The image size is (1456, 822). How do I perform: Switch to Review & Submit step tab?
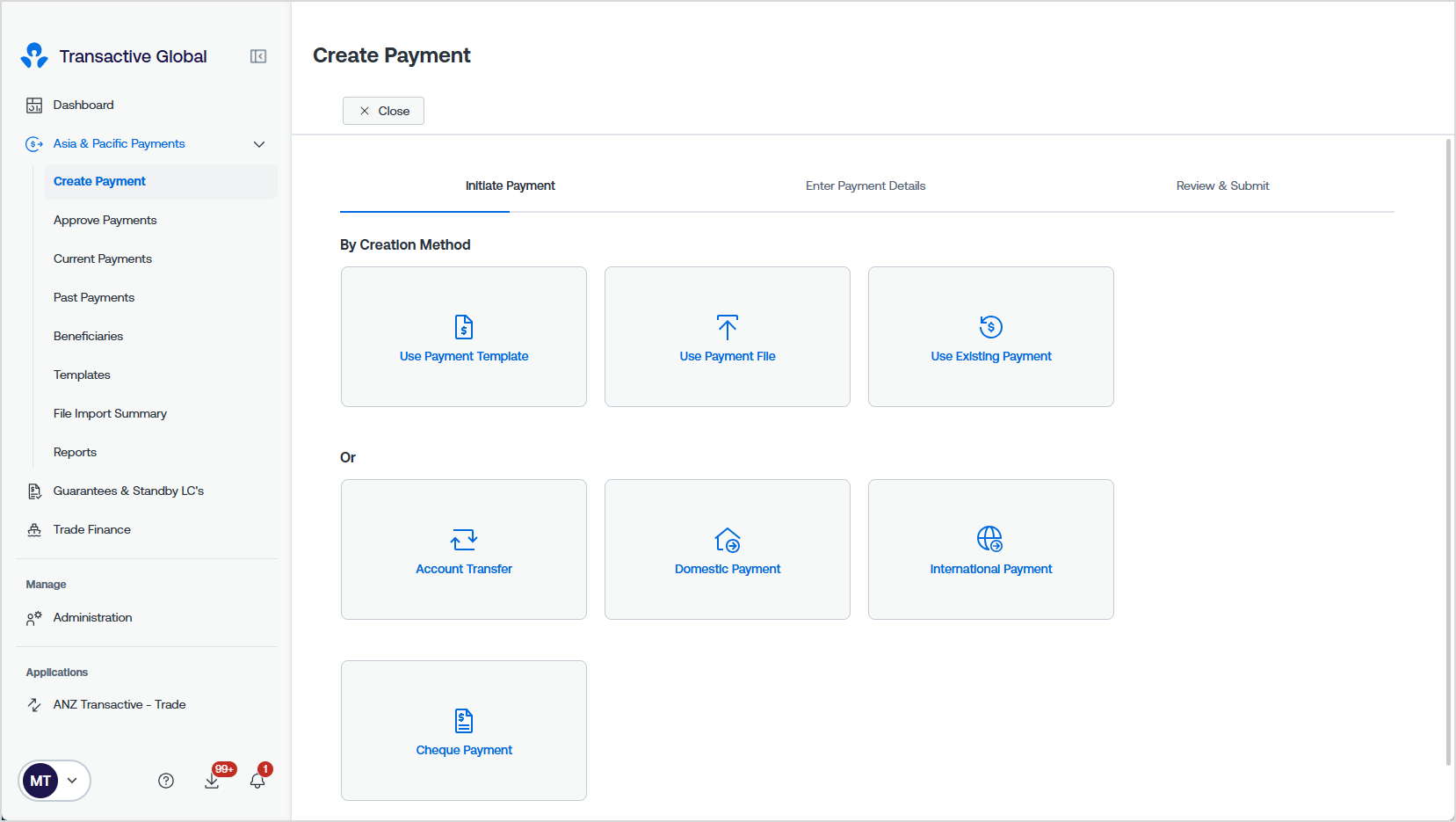[x=1222, y=185]
